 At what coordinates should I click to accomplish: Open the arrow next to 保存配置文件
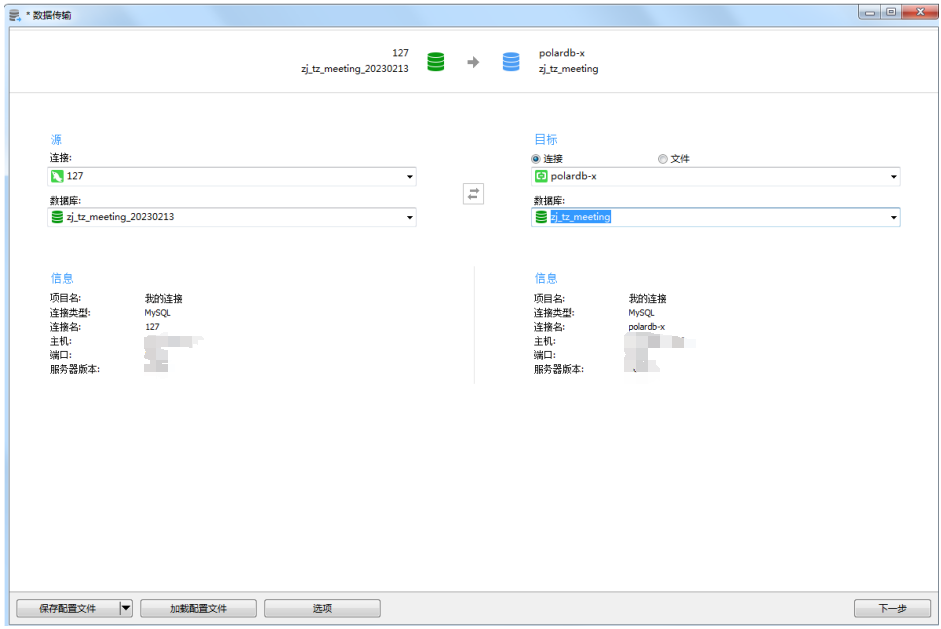[125, 608]
